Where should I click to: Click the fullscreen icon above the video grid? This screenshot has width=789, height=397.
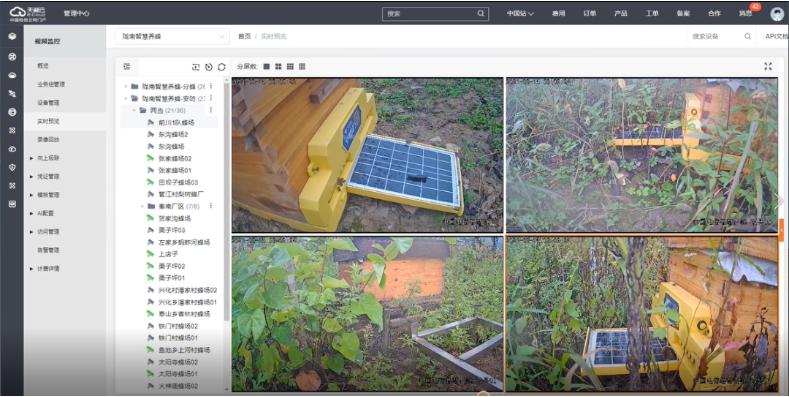click(768, 66)
